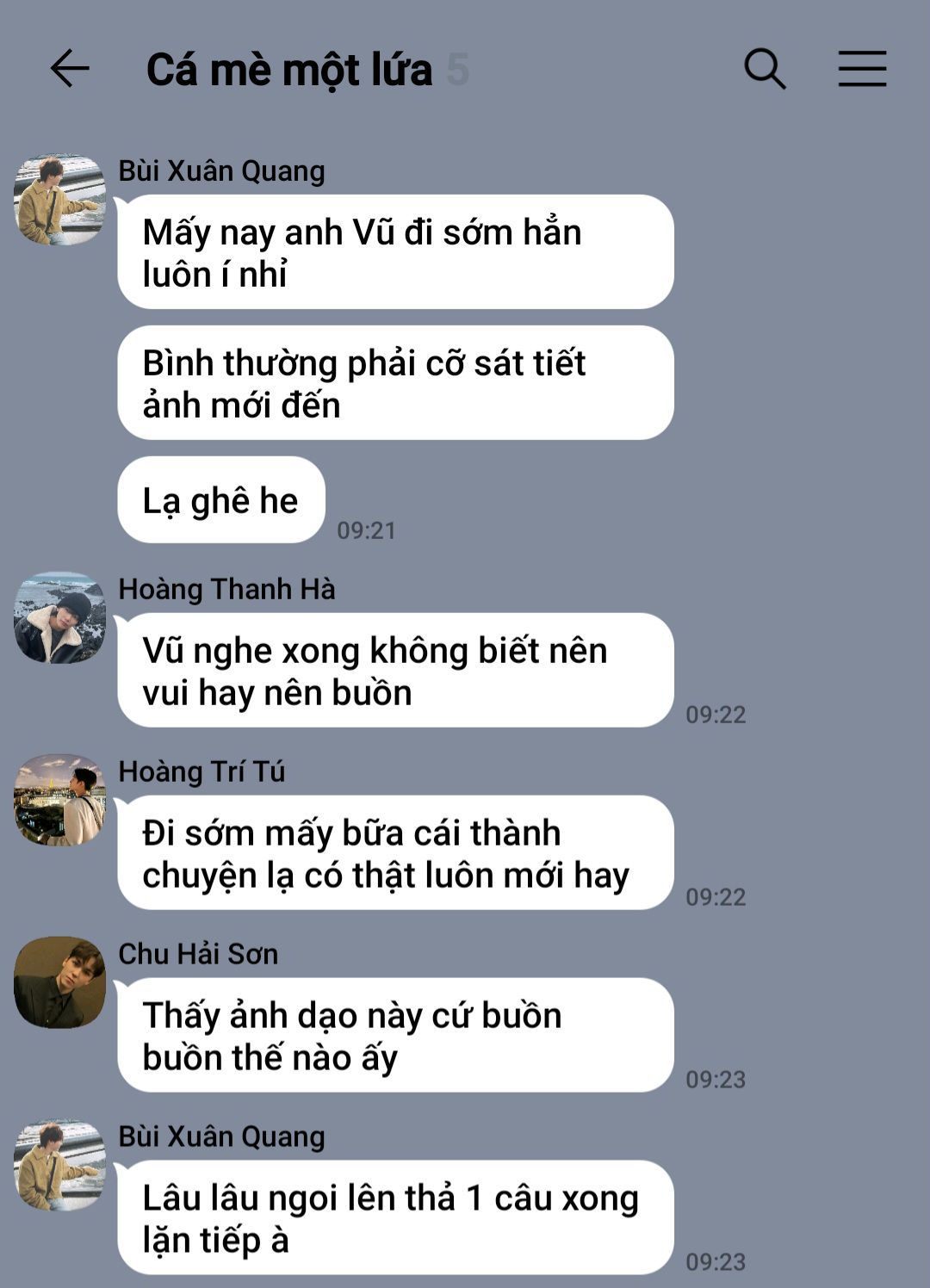
Task: Tap the message 'Thấy ảnh dạo này cứ buồn'
Action: [x=395, y=1036]
